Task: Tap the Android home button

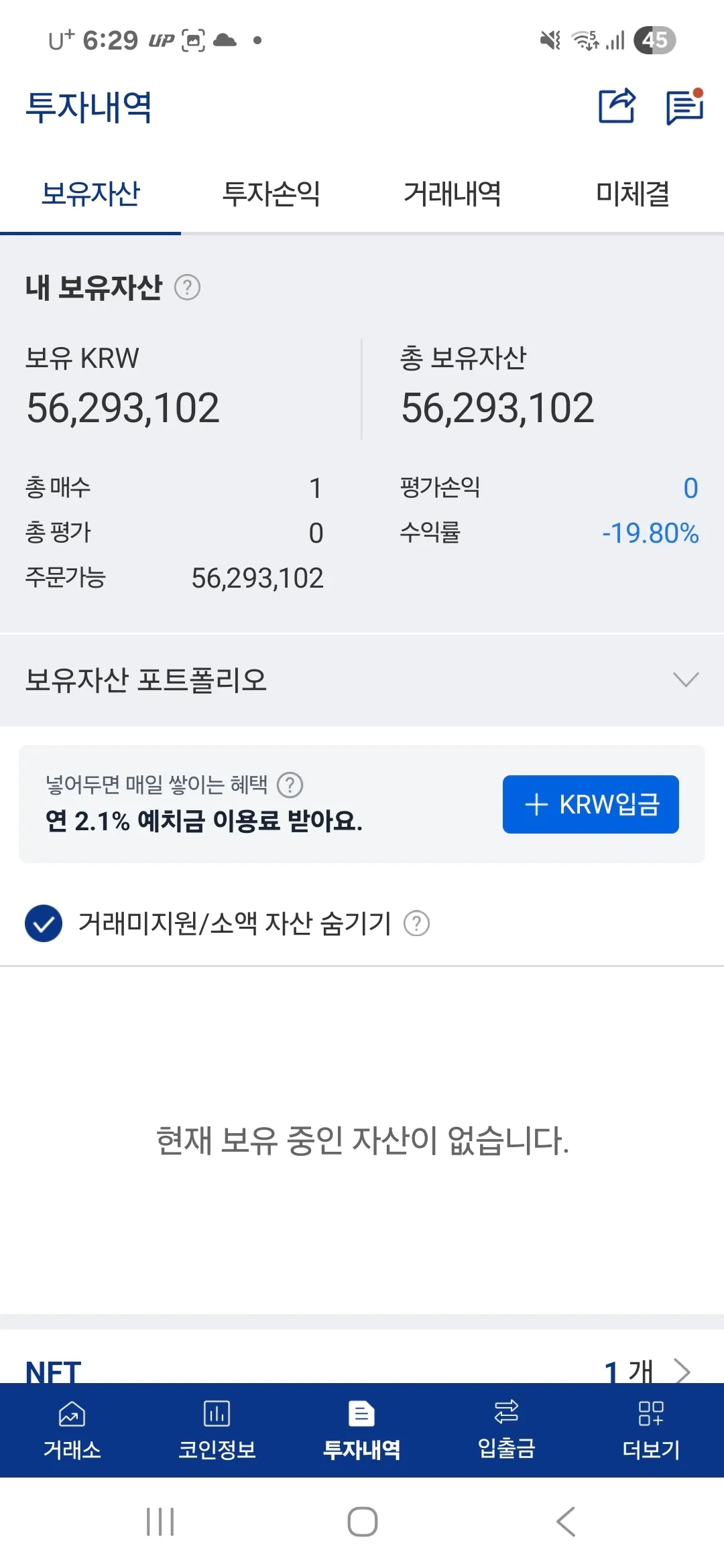Action: point(362,1522)
